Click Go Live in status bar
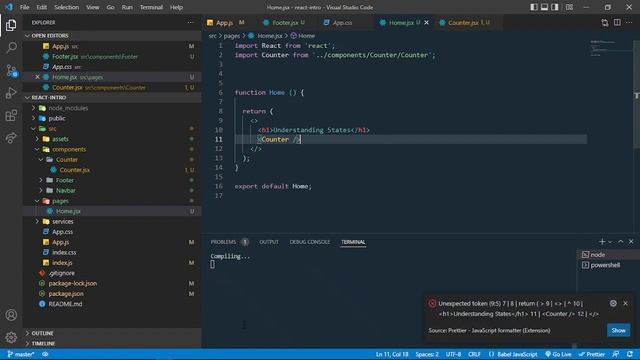This screenshot has height=360, width=640. pyautogui.click(x=558, y=354)
